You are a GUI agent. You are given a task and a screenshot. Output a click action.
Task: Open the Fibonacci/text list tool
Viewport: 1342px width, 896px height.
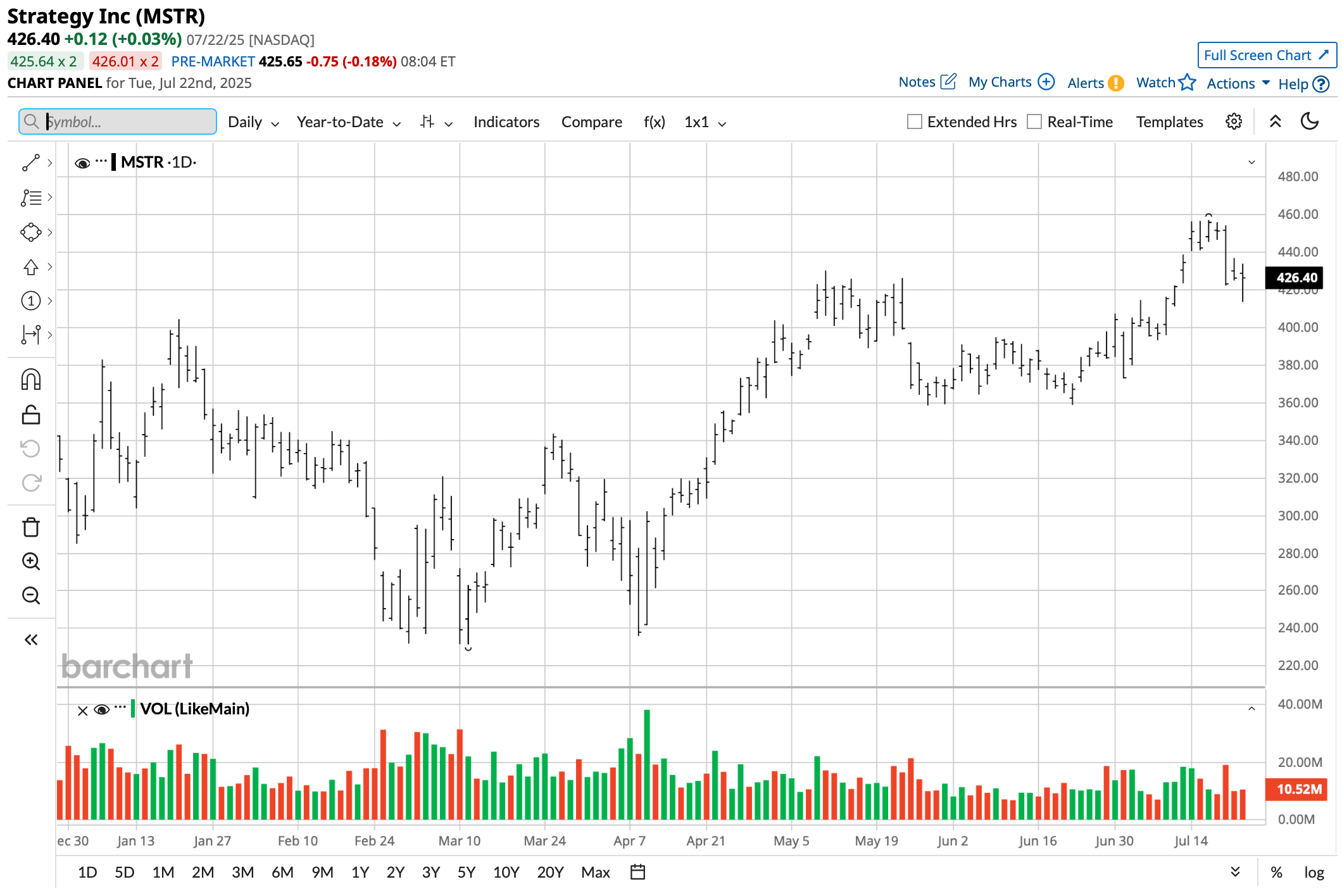(x=30, y=197)
